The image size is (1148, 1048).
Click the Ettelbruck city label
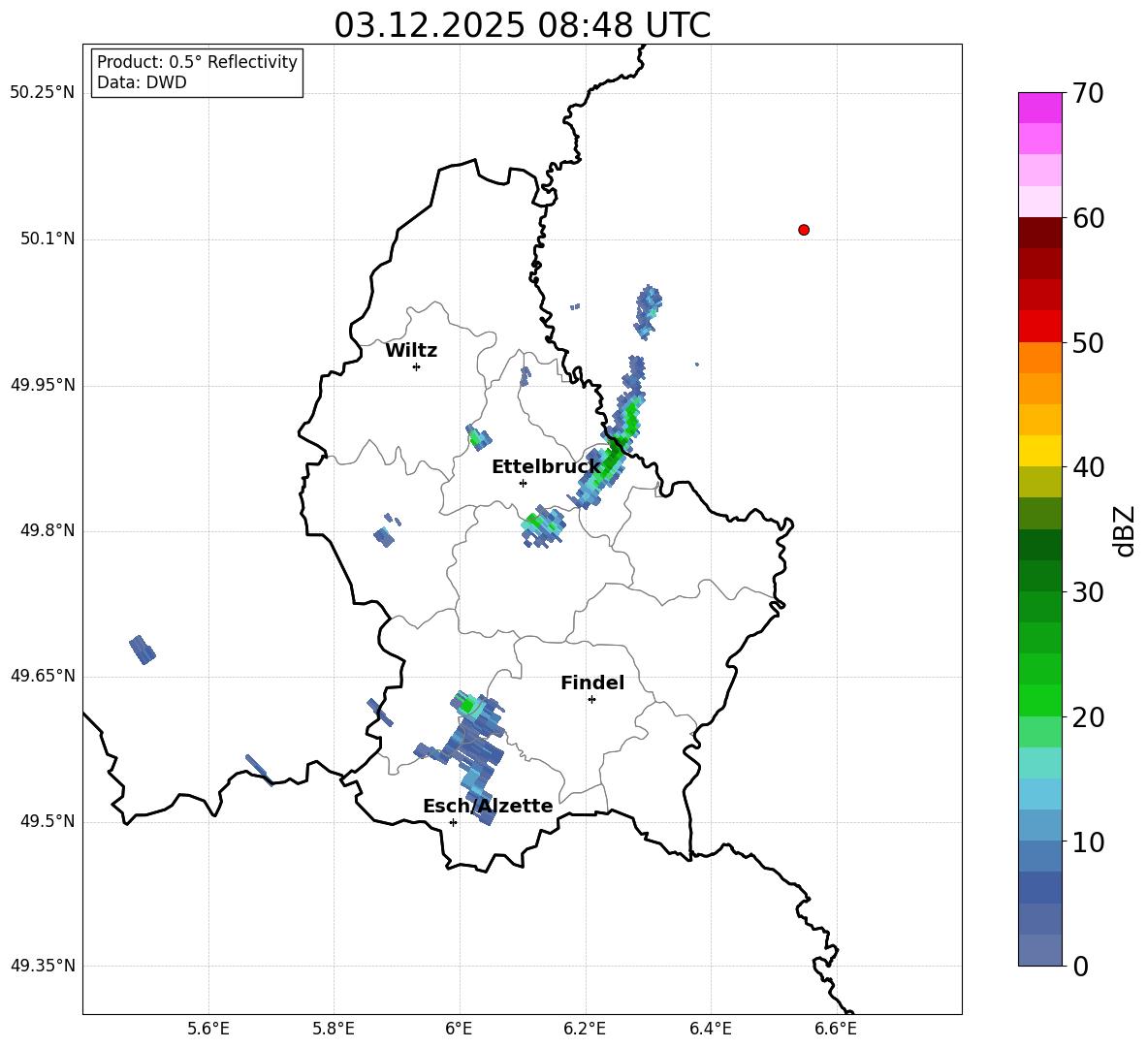pos(546,467)
